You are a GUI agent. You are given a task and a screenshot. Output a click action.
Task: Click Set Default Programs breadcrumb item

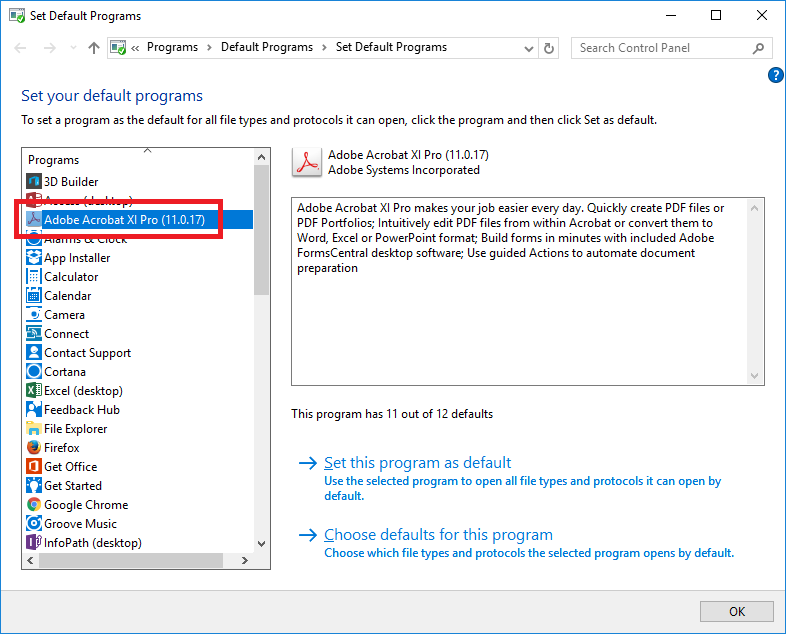click(391, 47)
